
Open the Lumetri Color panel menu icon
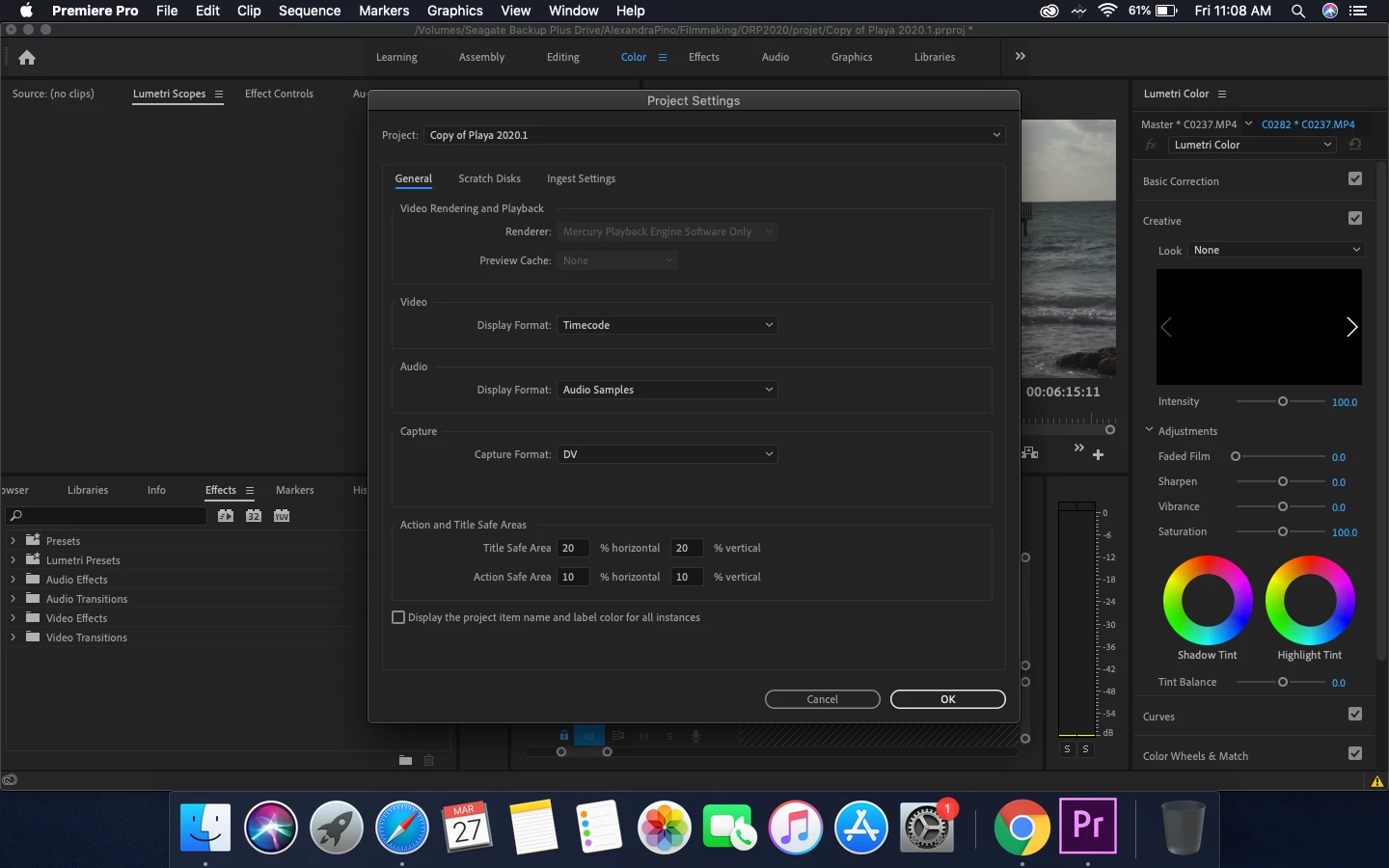pyautogui.click(x=1222, y=95)
